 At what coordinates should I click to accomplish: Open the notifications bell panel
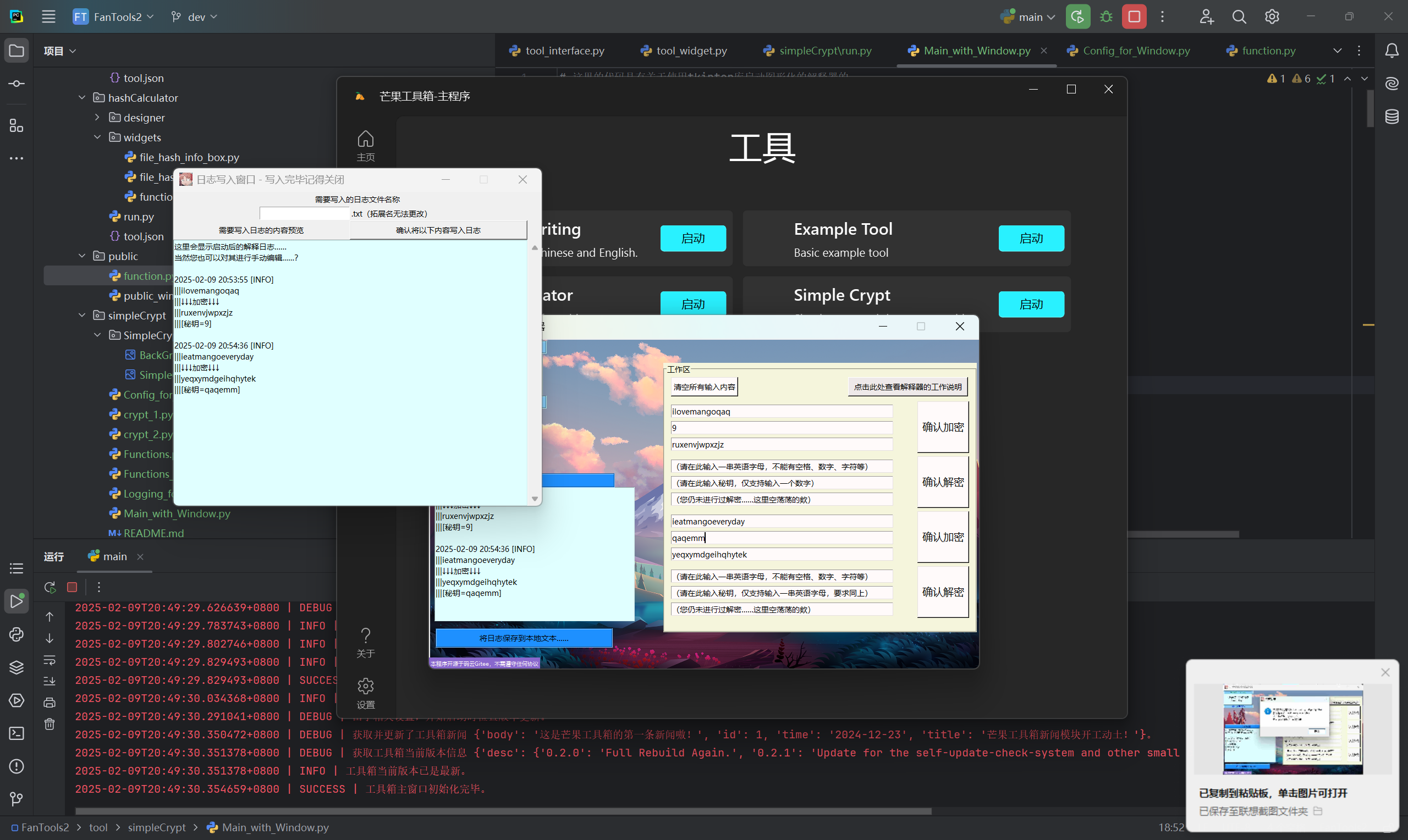coord(1391,51)
